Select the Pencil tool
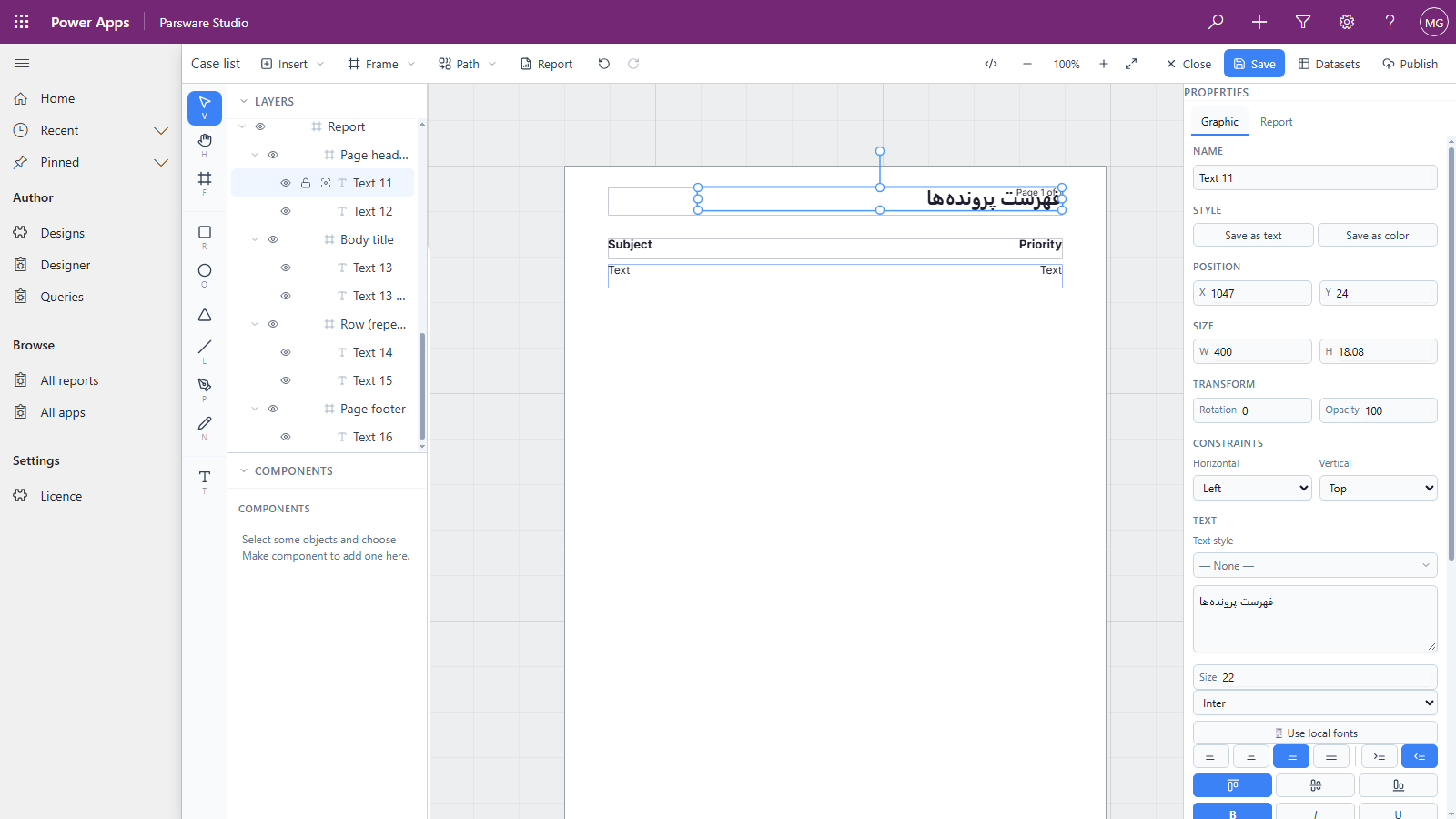 [x=205, y=427]
